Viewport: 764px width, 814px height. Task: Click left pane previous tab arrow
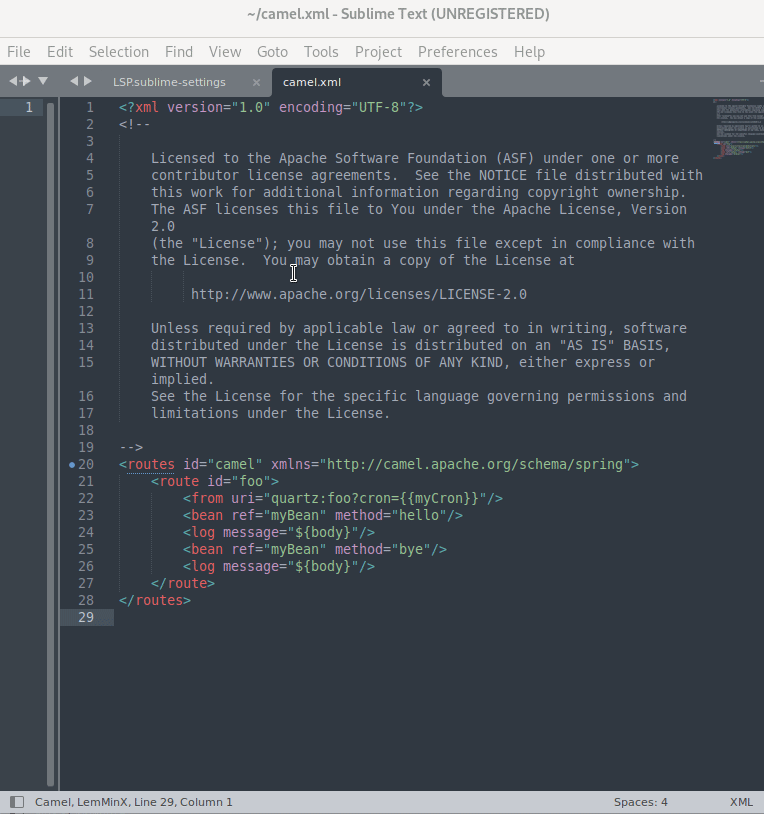click(x=14, y=81)
